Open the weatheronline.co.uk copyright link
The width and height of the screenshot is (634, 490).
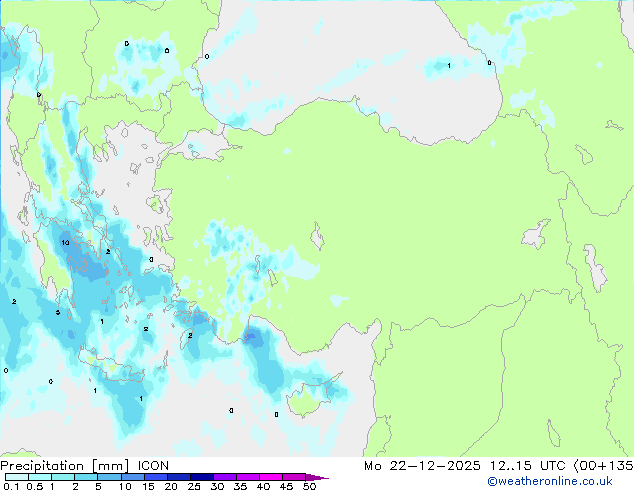550,481
